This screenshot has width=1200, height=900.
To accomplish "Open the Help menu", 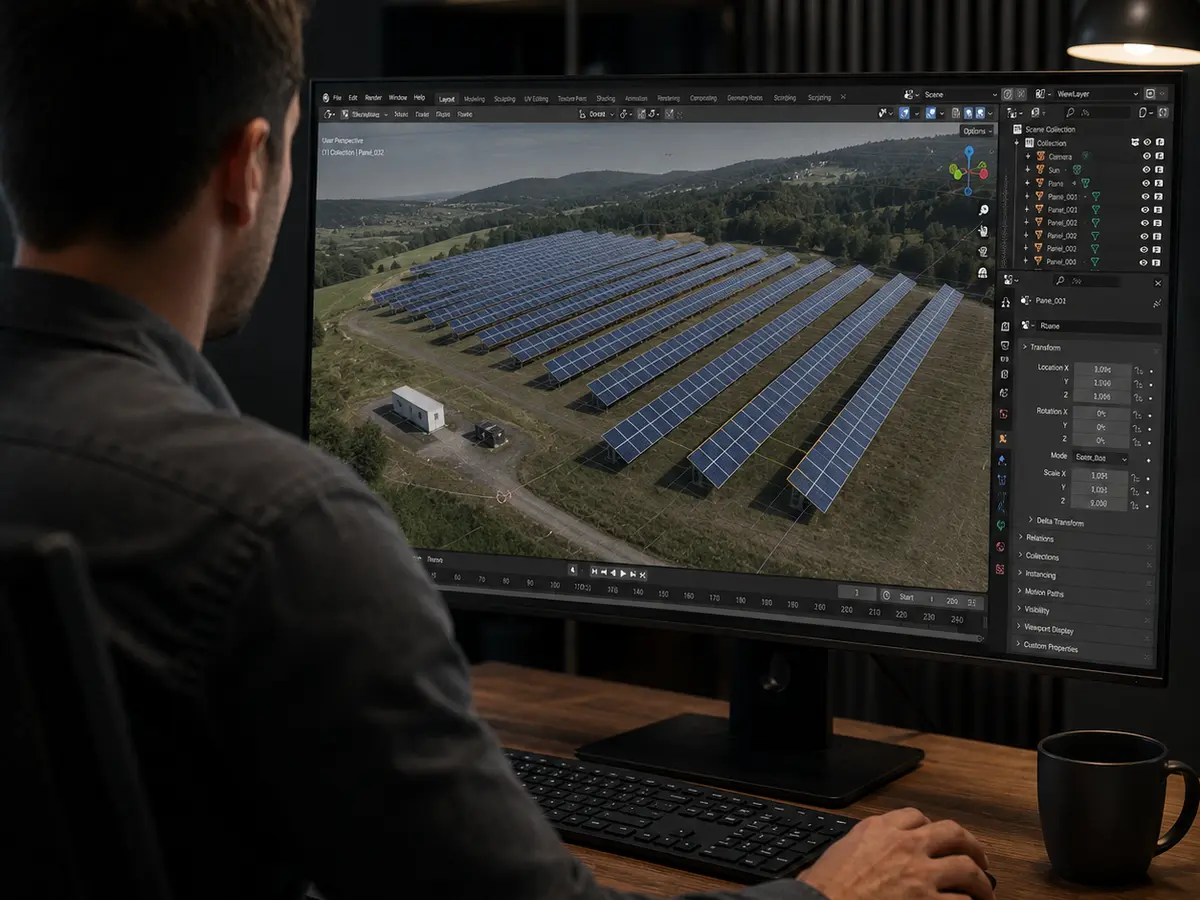I will point(419,98).
